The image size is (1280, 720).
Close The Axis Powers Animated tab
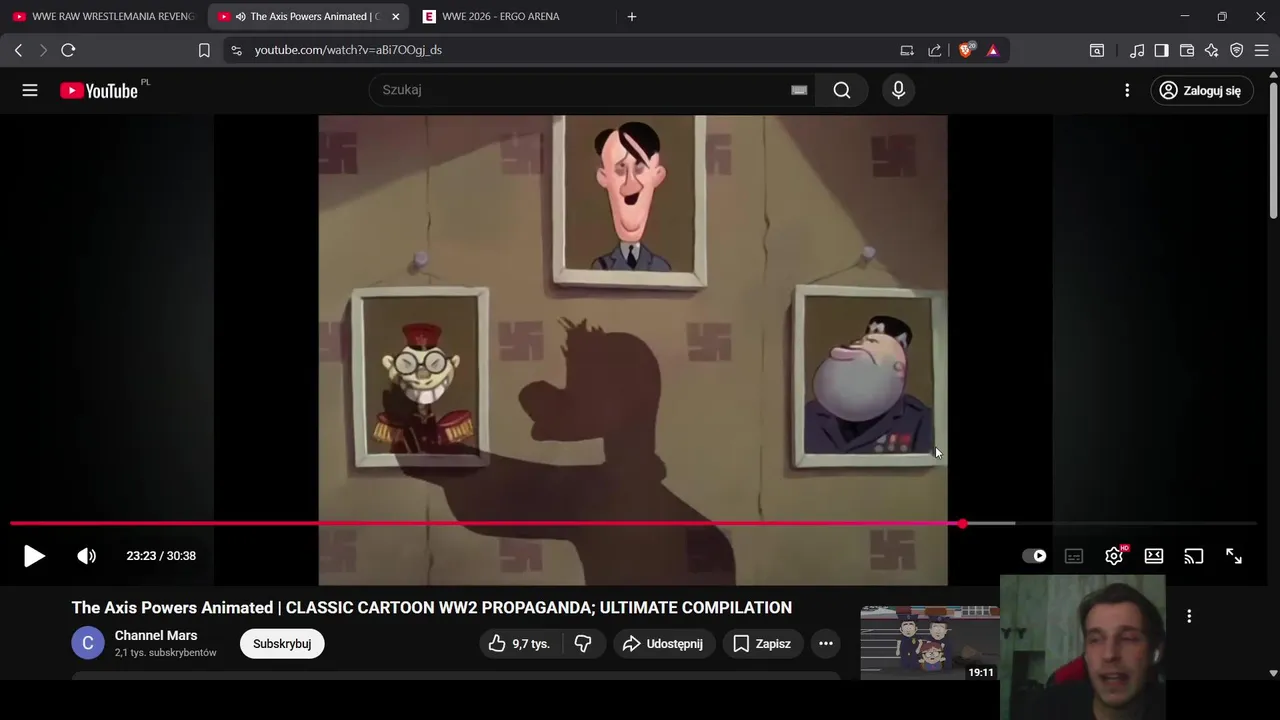[395, 17]
